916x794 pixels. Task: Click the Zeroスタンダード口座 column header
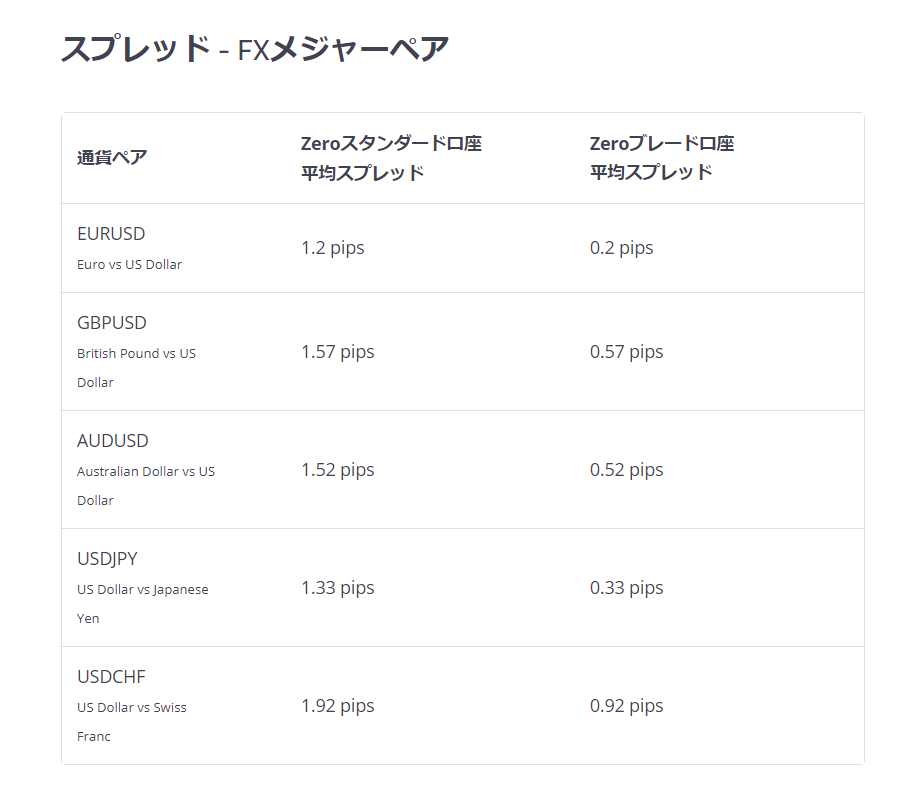391,158
